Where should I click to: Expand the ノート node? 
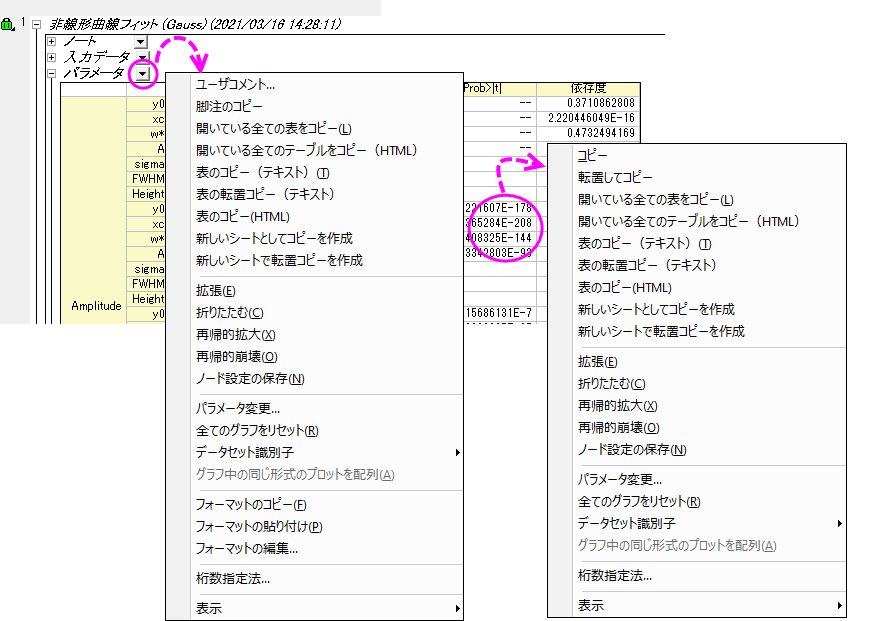coord(52,42)
